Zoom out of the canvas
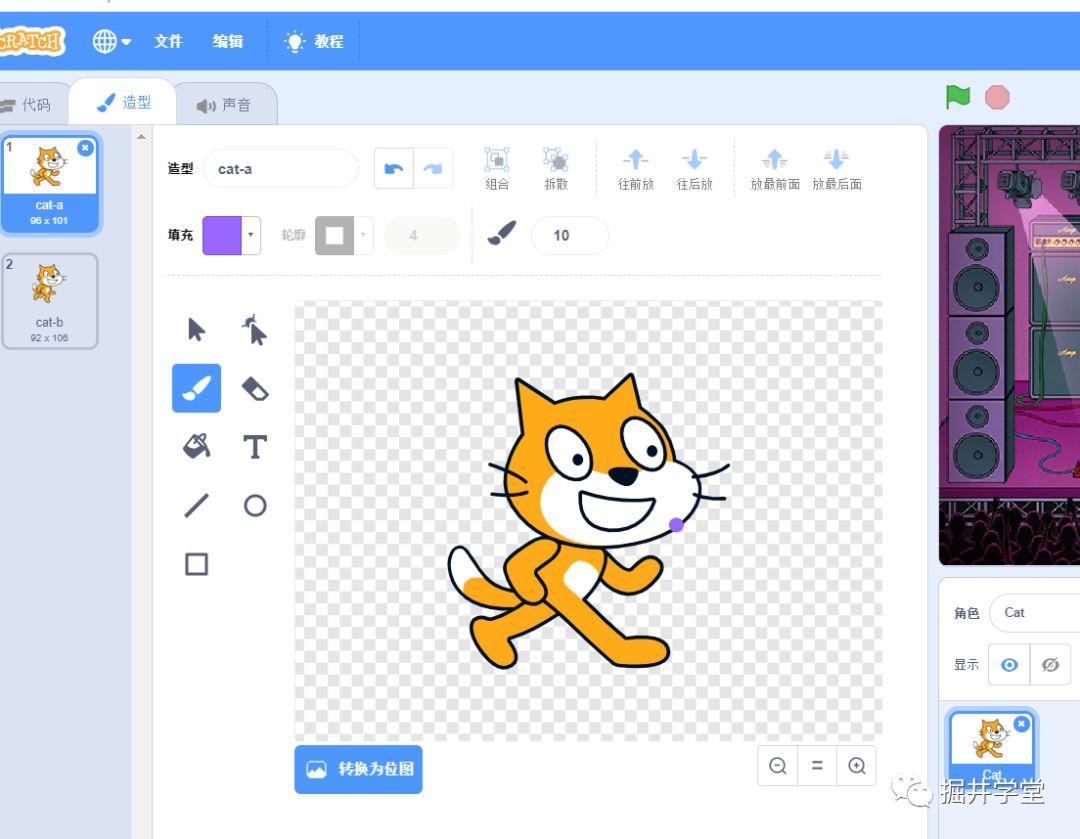Screen dimensions: 1080x839 [x=778, y=765]
